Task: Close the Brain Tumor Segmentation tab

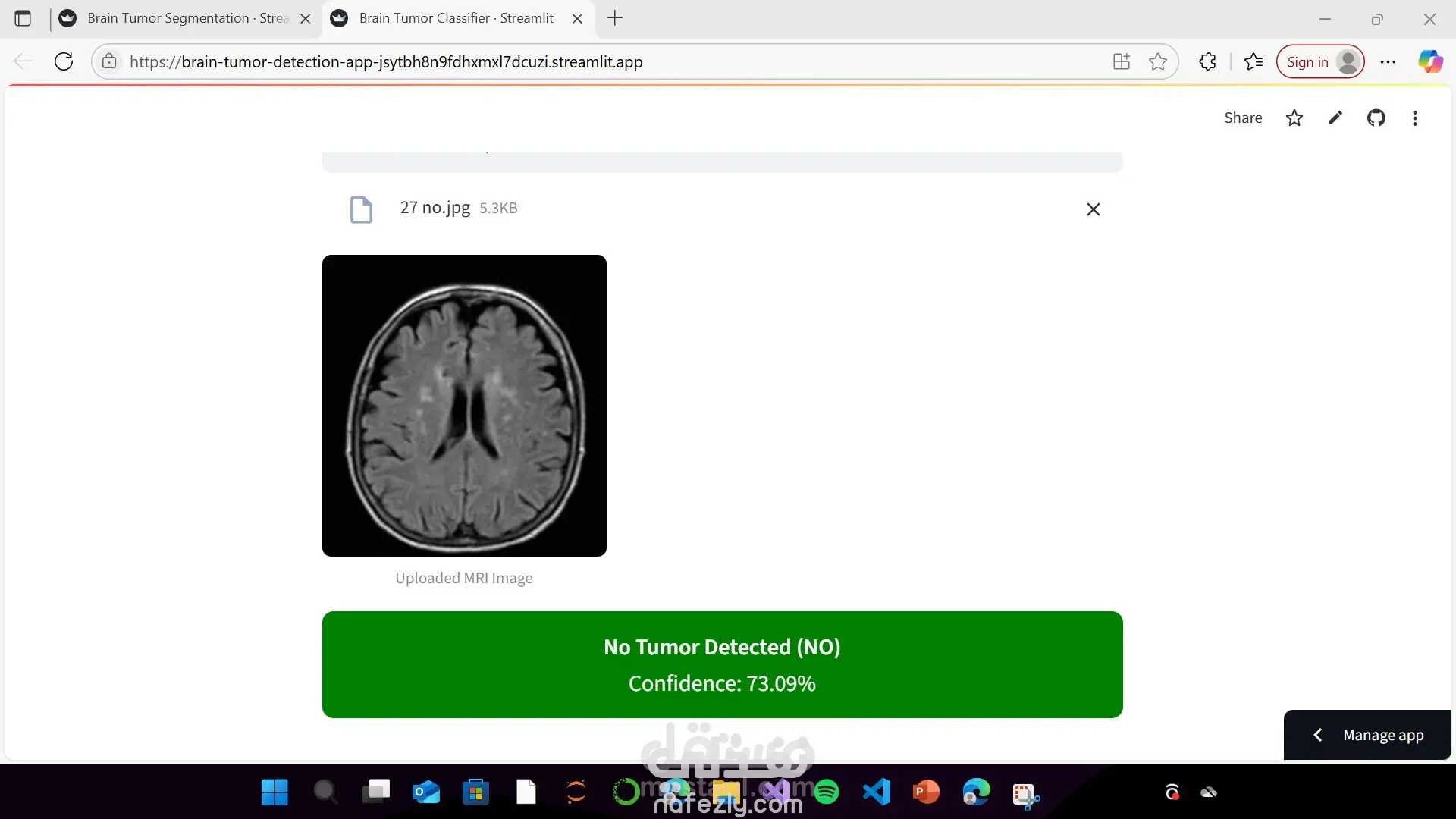Action: coord(306,19)
